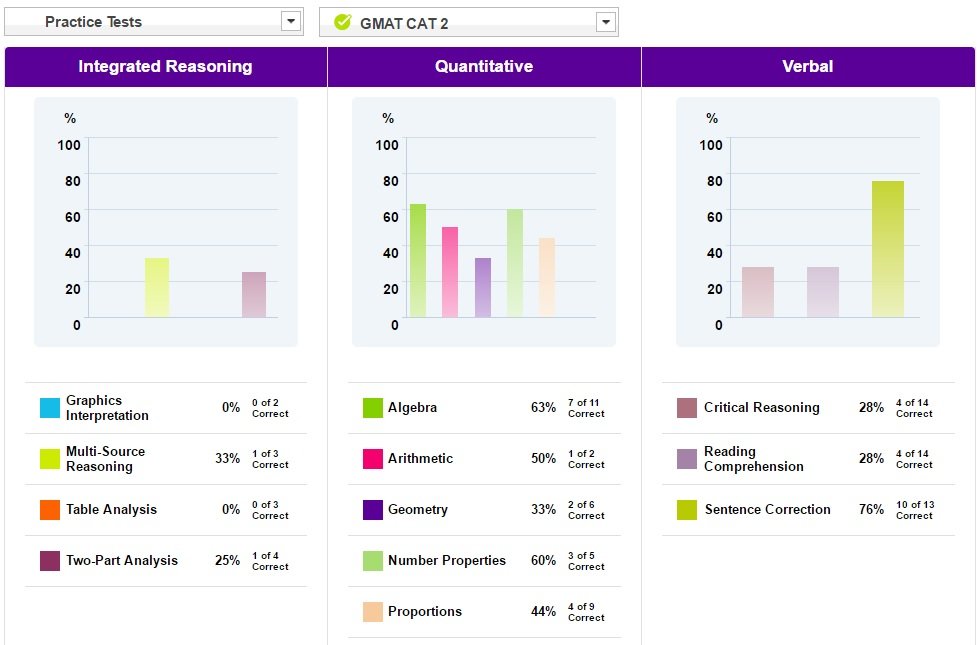Screen dimensions: 977x645
Task: Click '1 of 4 Correct' text
Action: [270, 561]
